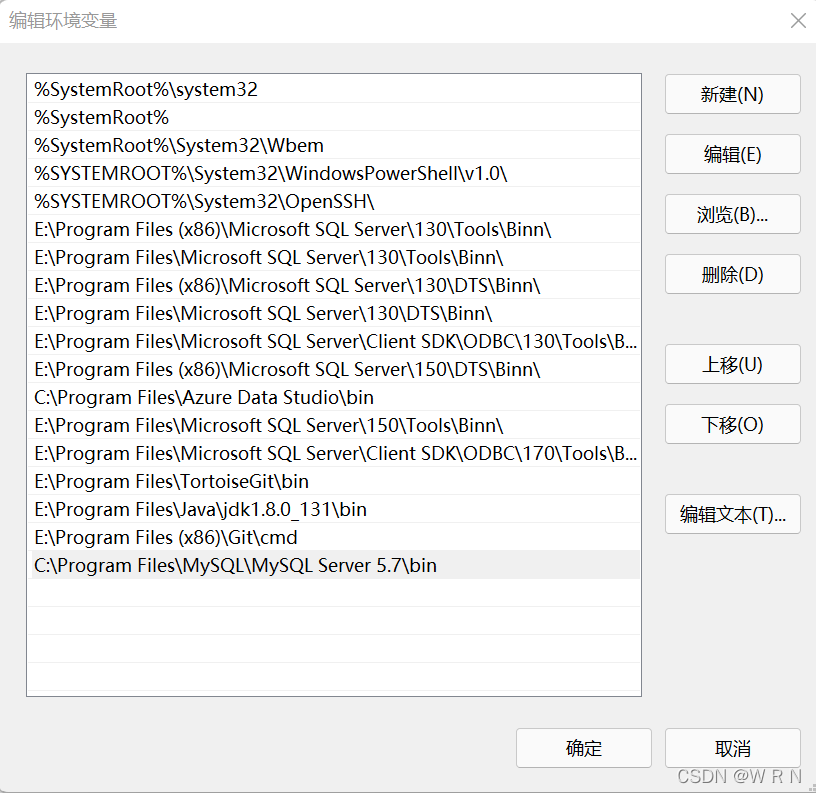Viewport: 816px width, 793px height.
Task: Select SQL Server\150\Tools\Binn\ entry
Action: 334,425
